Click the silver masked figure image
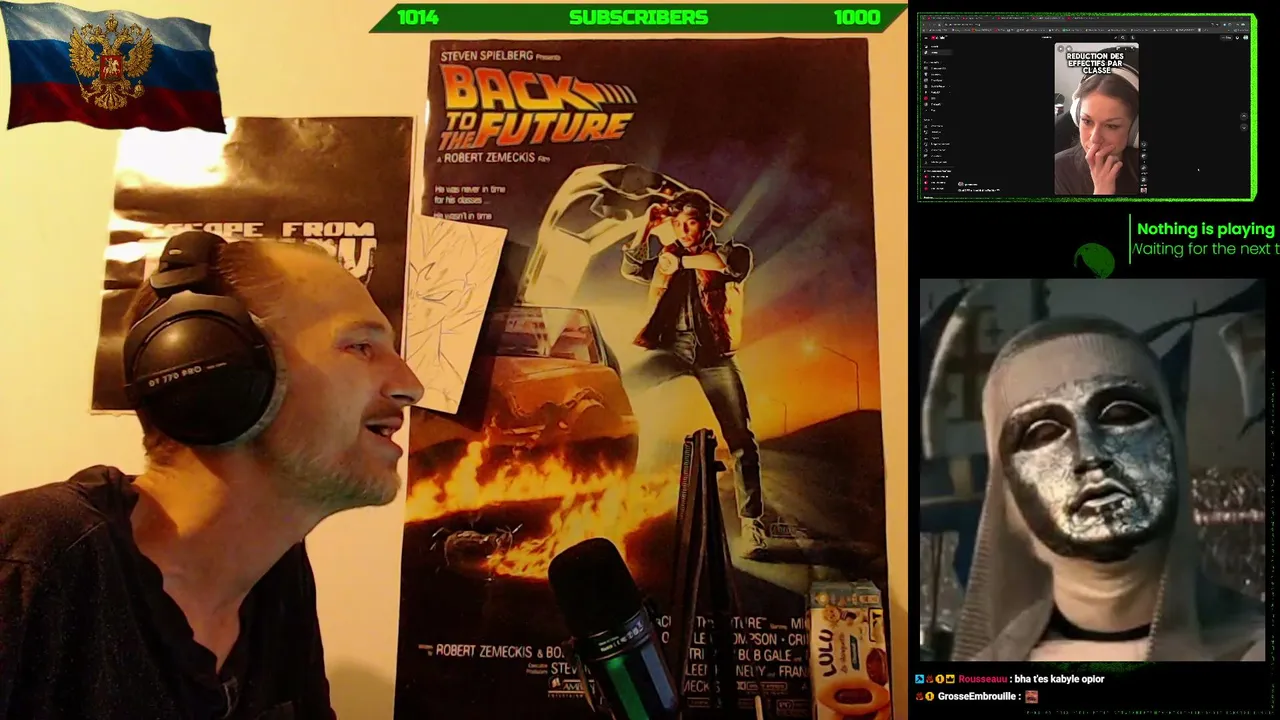The image size is (1280, 720). click(x=1092, y=470)
